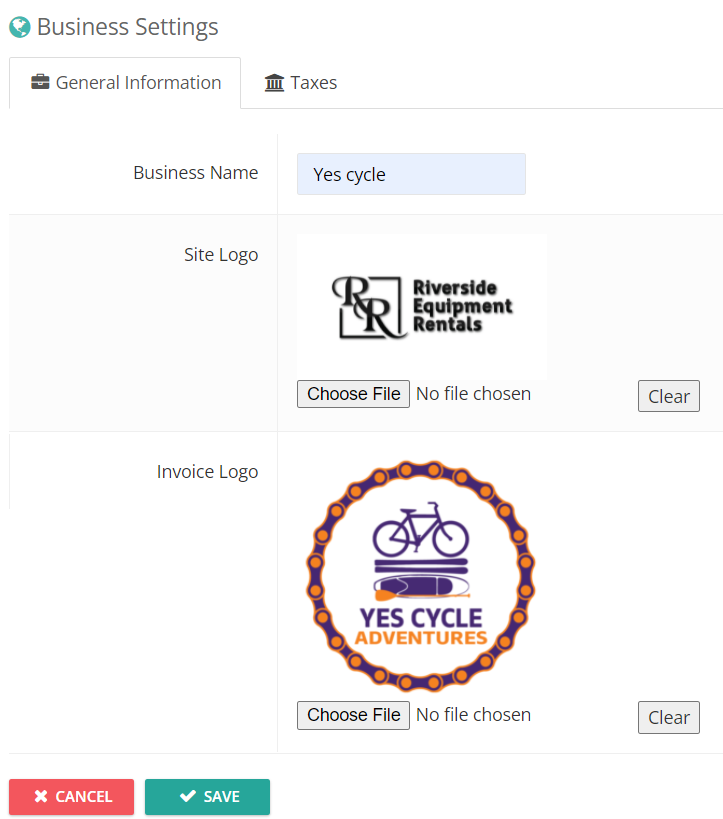The width and height of the screenshot is (723, 819).
Task: Click the checkmark icon on Save button
Action: tap(188, 796)
